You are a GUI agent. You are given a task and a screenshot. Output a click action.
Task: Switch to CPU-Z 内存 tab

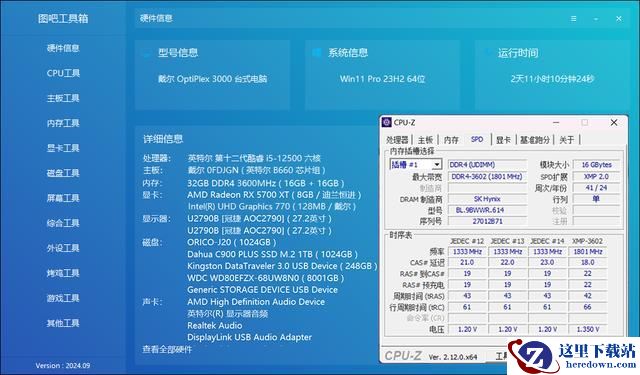click(x=451, y=140)
